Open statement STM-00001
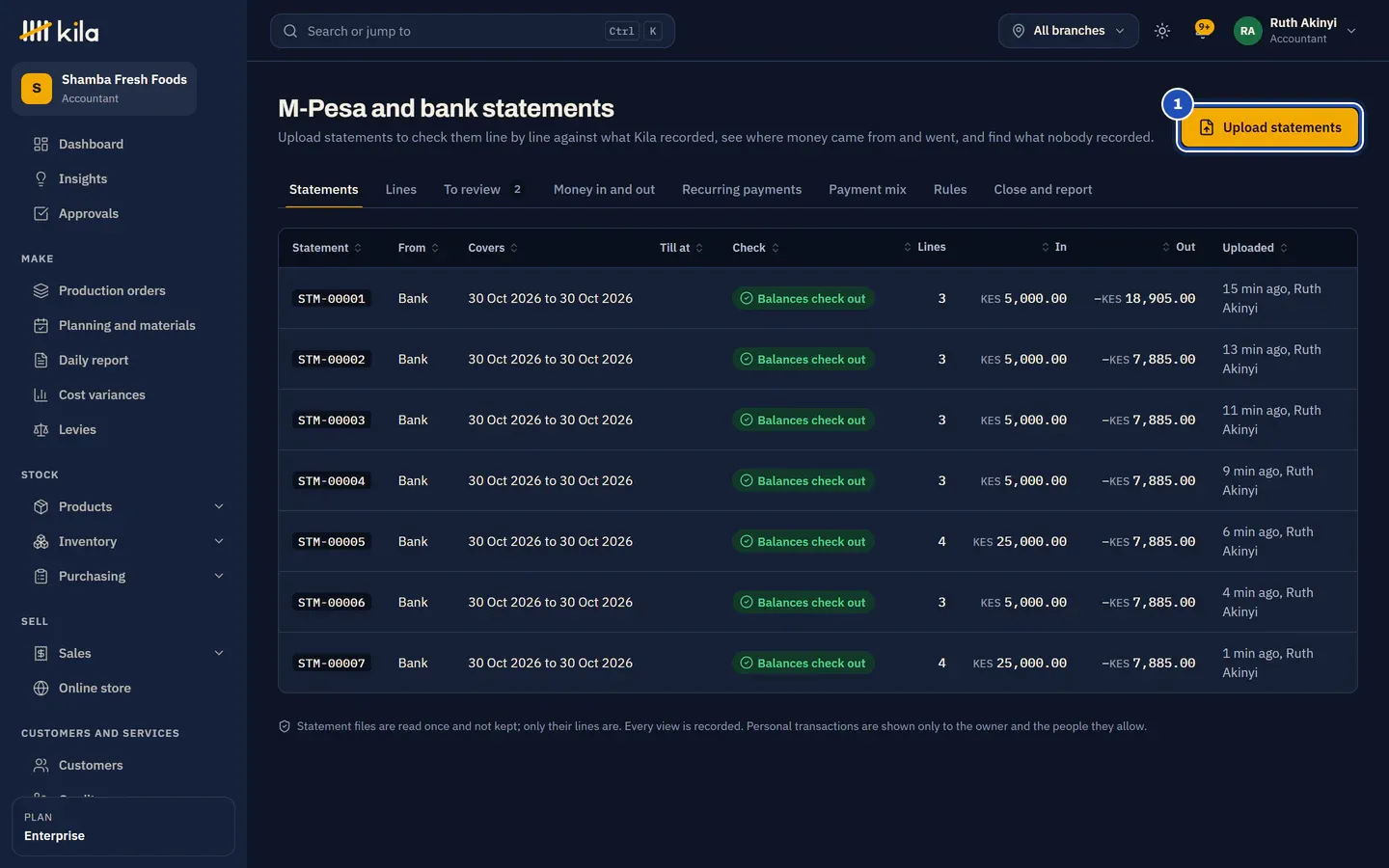Viewport: 1389px width, 868px height. 332,299
